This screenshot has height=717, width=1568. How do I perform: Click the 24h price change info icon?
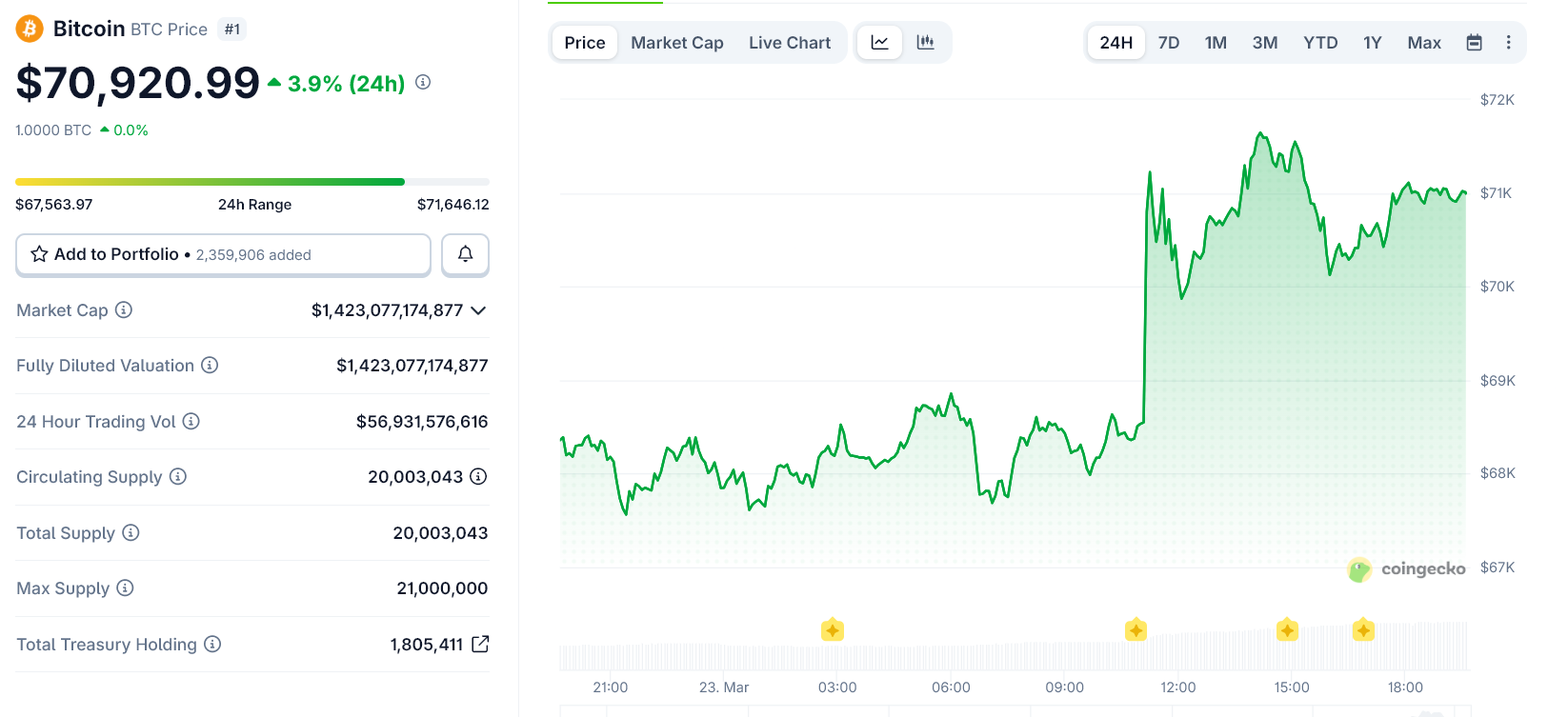[x=423, y=83]
